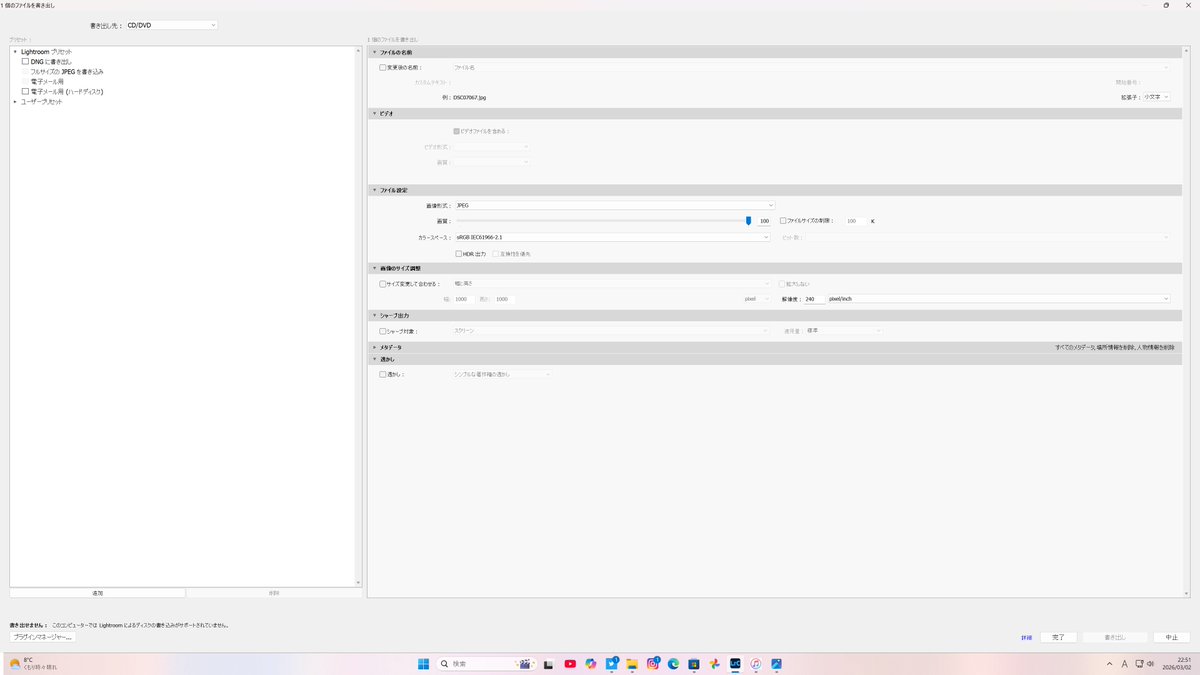Collapse the 画像のサイズ調整 section
The image size is (1200, 675).
point(374,269)
